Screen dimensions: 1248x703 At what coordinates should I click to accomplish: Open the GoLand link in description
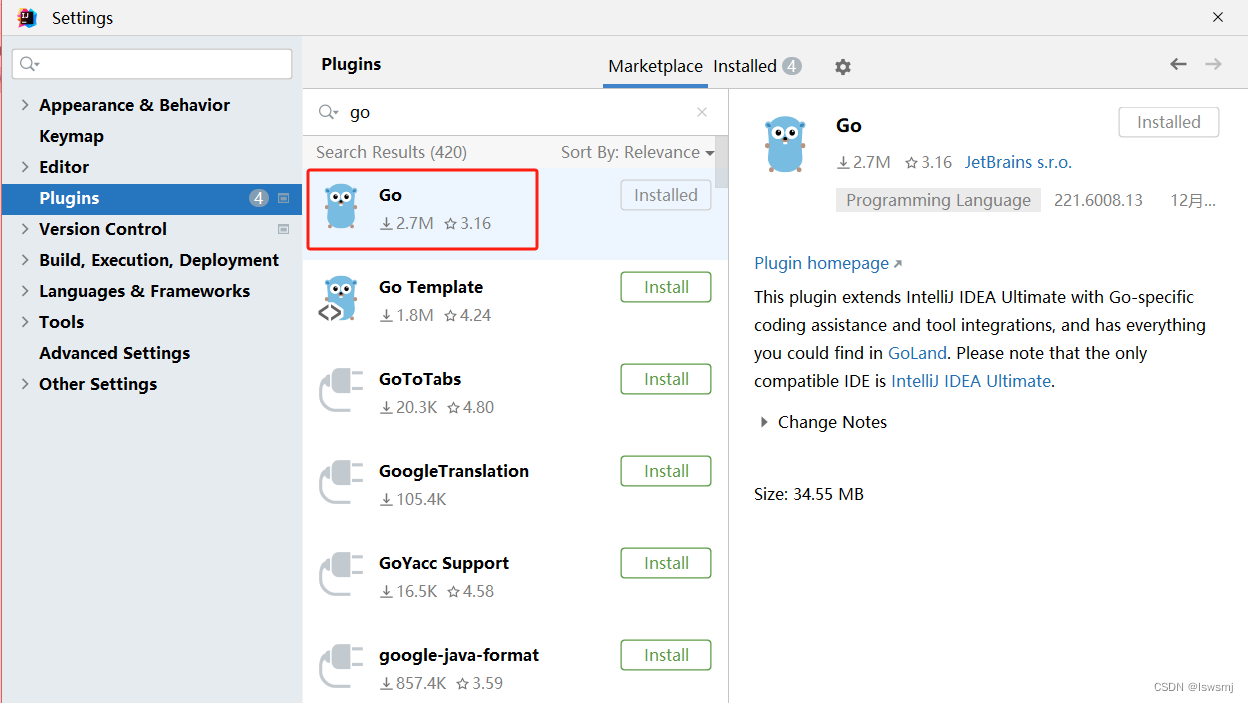pos(915,353)
